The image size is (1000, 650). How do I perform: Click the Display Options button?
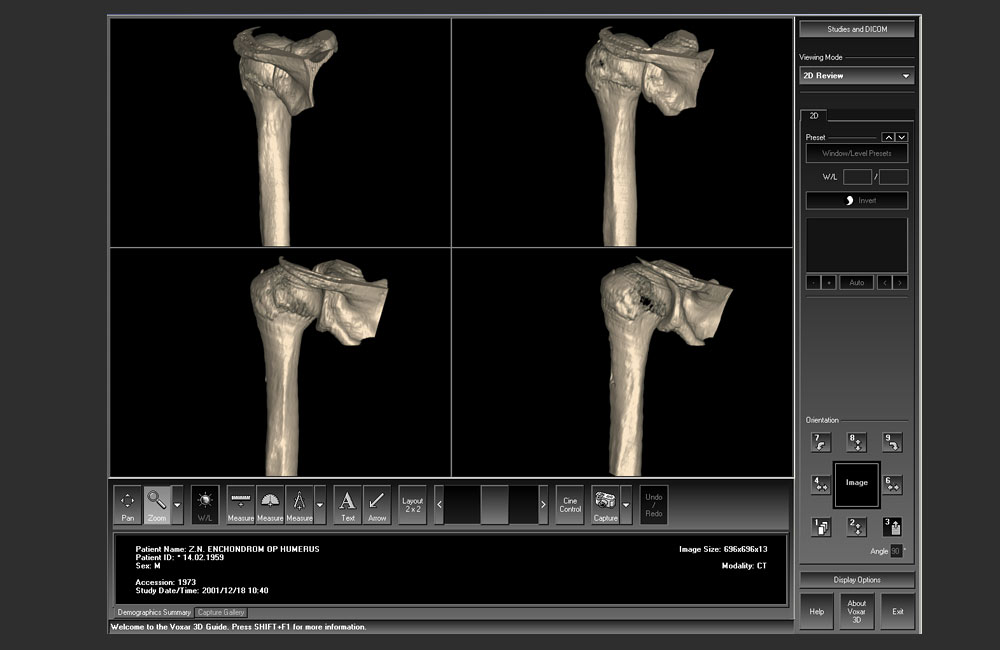(x=857, y=580)
